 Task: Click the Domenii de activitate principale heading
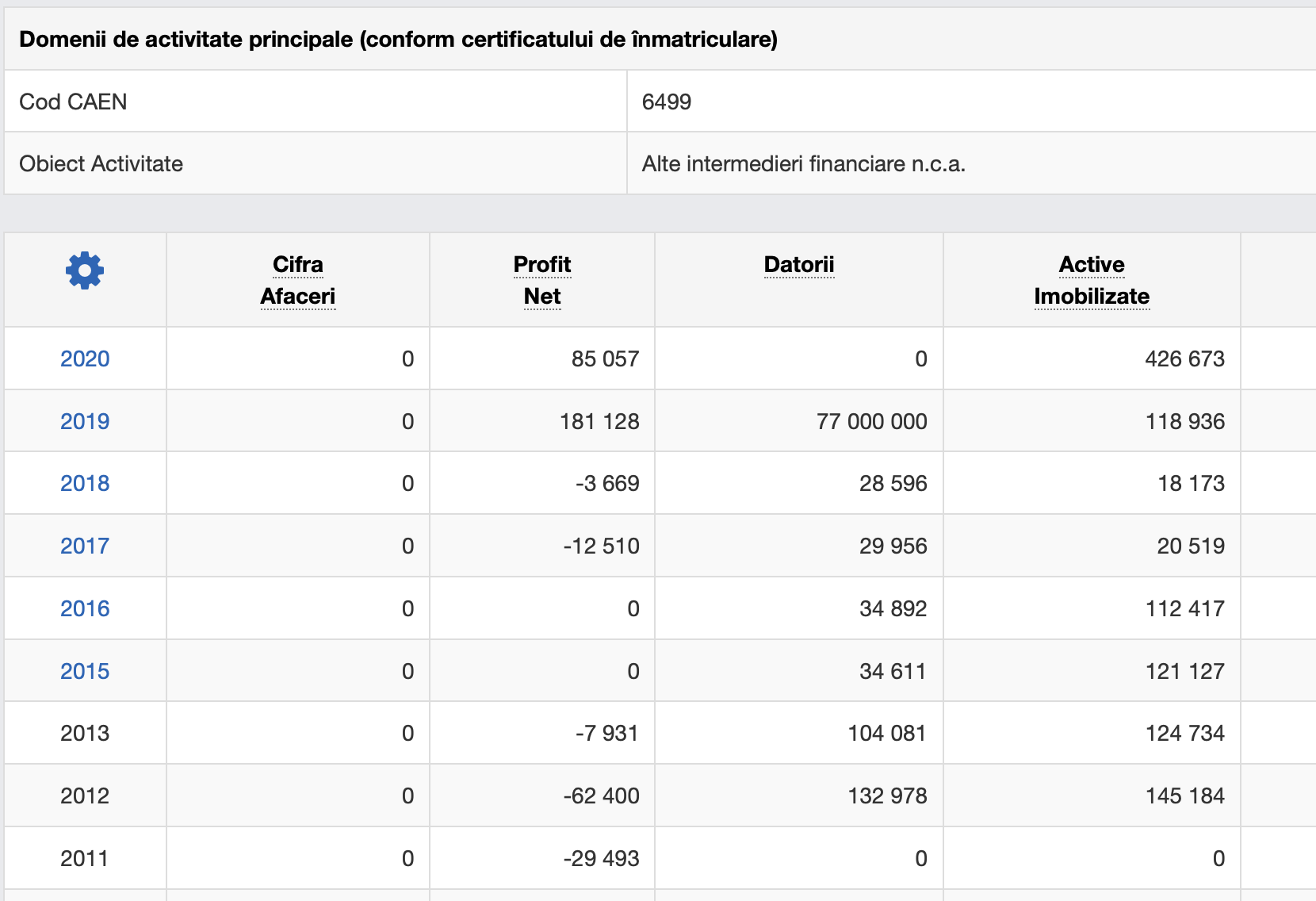(x=398, y=40)
